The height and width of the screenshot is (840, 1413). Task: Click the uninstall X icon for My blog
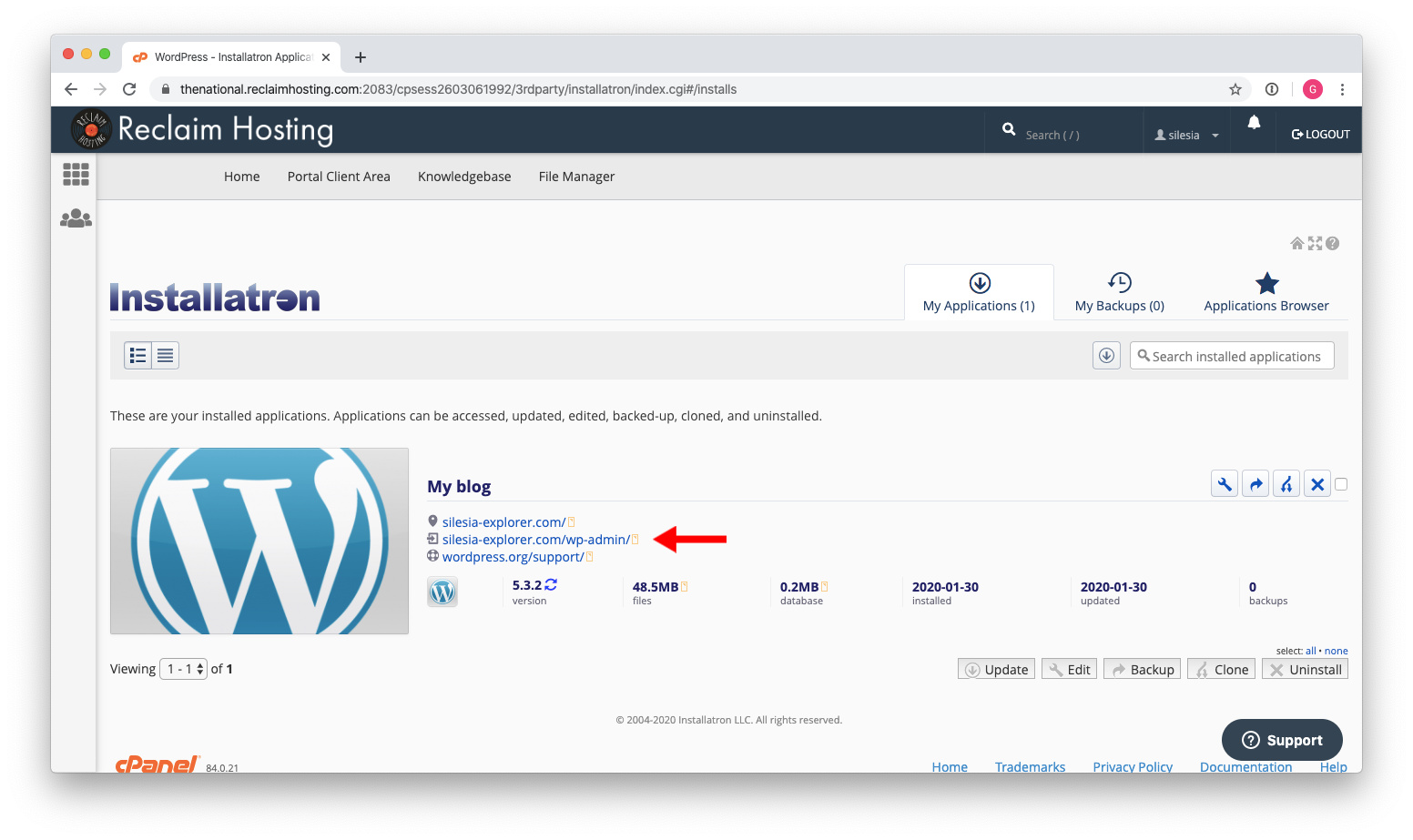point(1317,484)
